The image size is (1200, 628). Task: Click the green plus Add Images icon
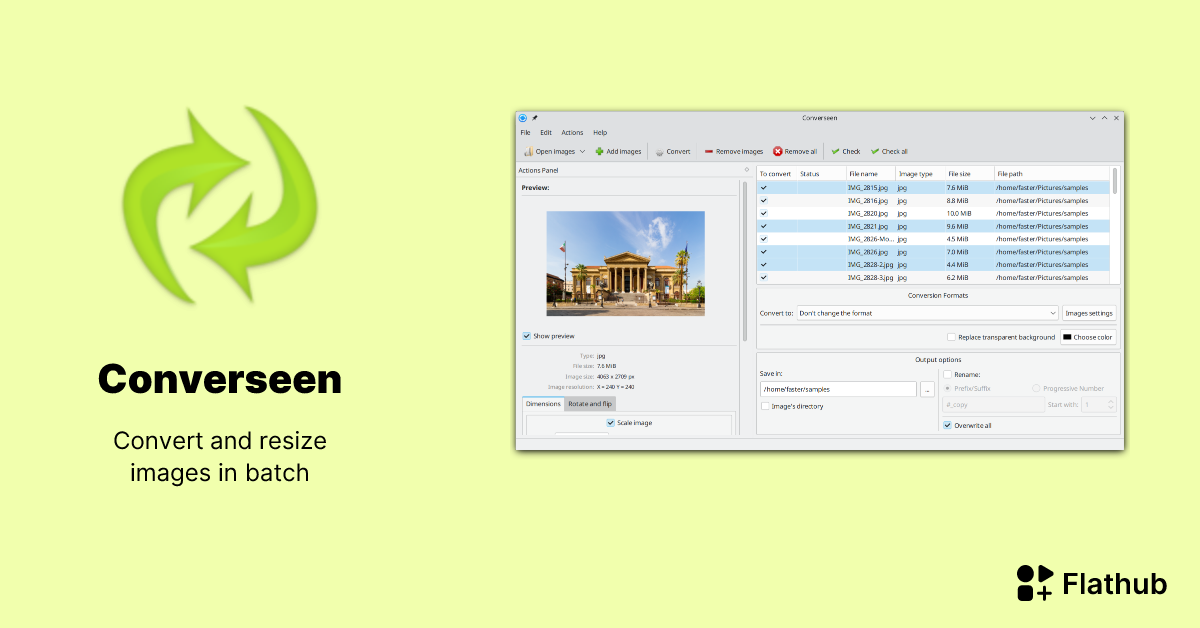599,151
